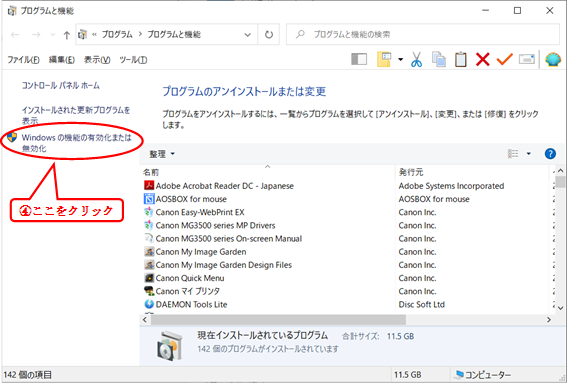567x383 pixels.
Task: Open the view options dropdown arrow
Action: point(528,154)
